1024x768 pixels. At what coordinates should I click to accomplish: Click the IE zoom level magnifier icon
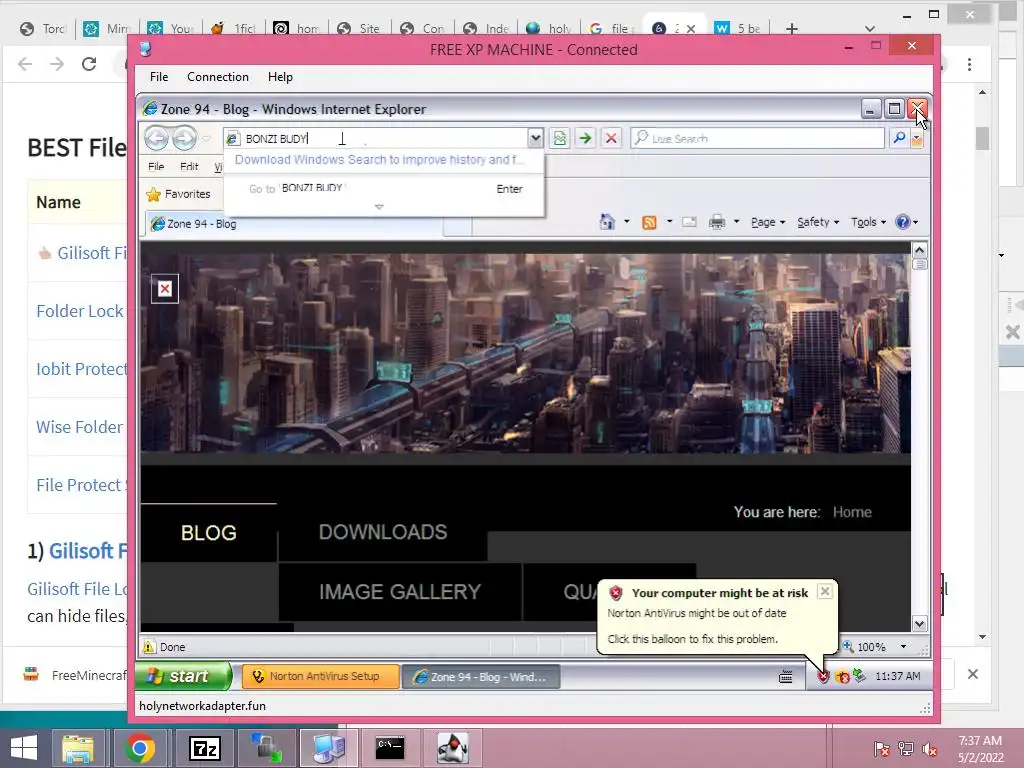848,647
